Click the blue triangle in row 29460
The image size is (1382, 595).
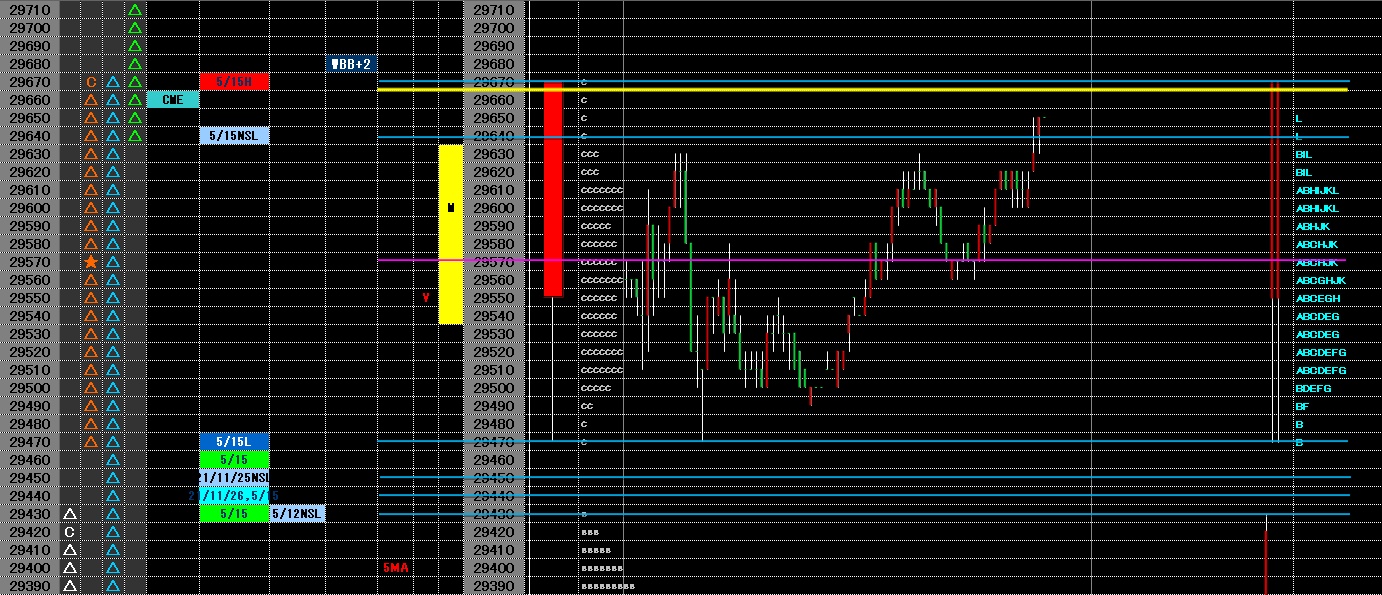point(113,460)
